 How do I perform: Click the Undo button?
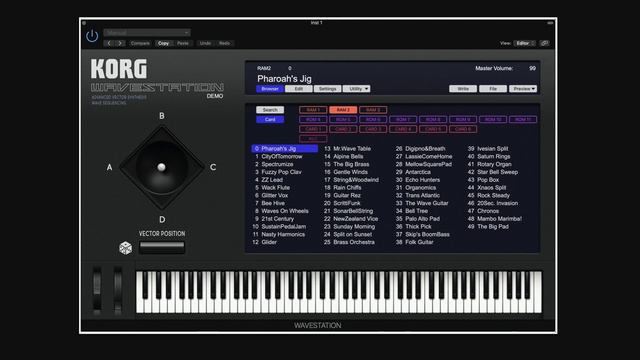pos(205,43)
